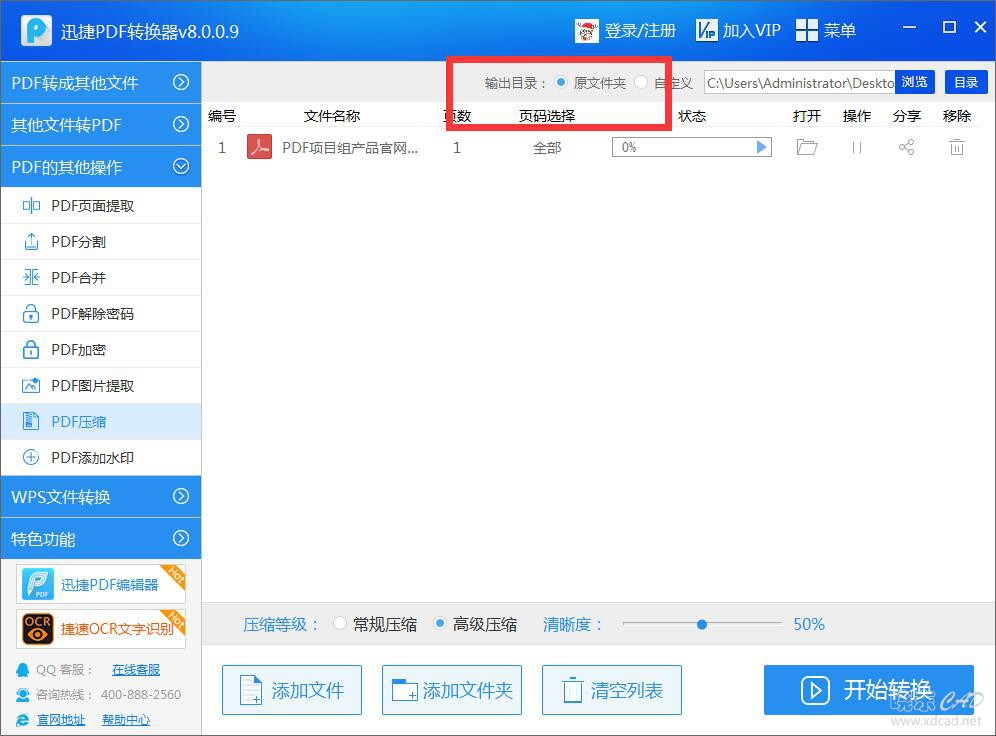Click the 清晰度 slider handle

tap(701, 624)
